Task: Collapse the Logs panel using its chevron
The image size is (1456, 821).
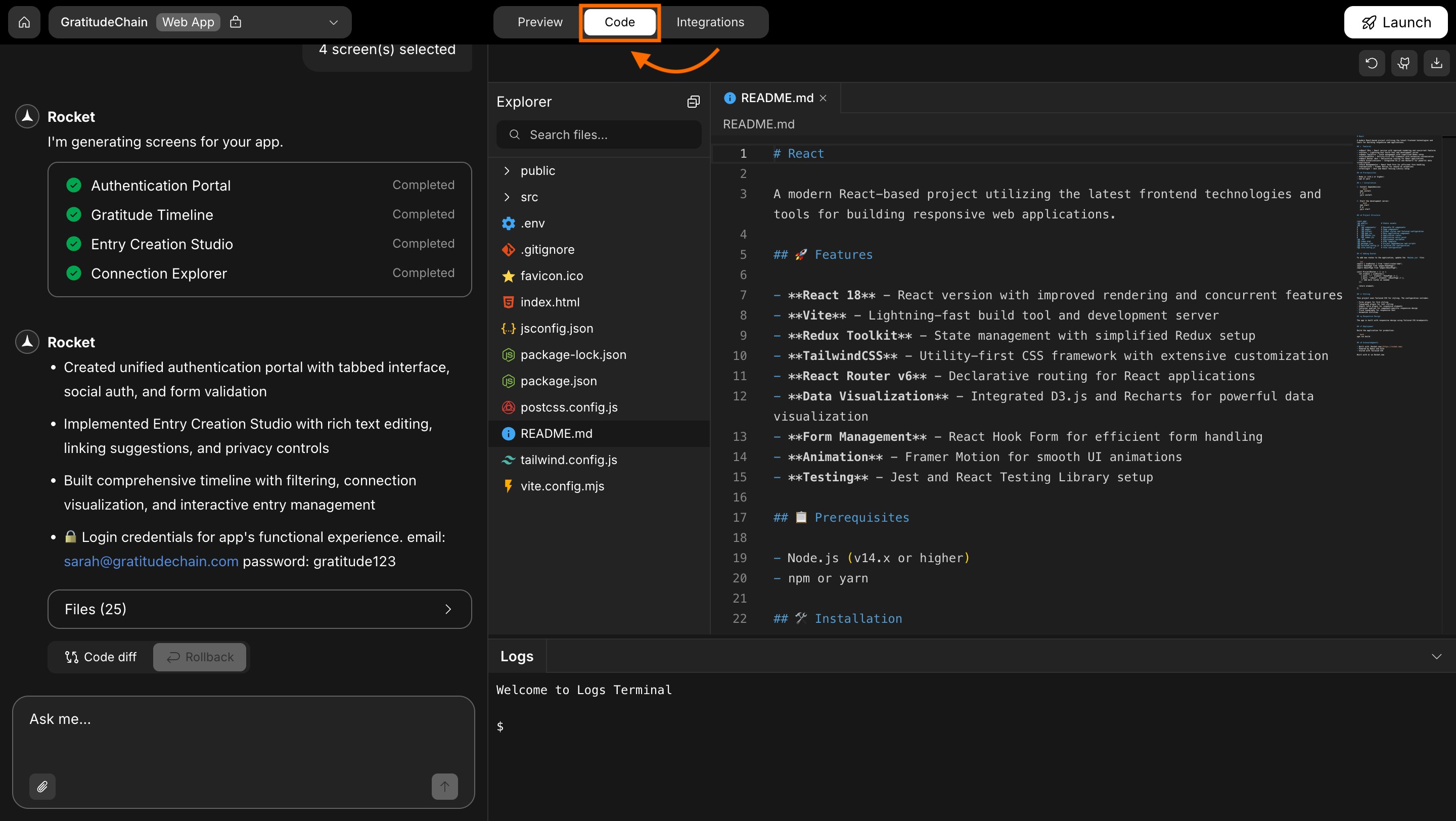Action: (1436, 656)
